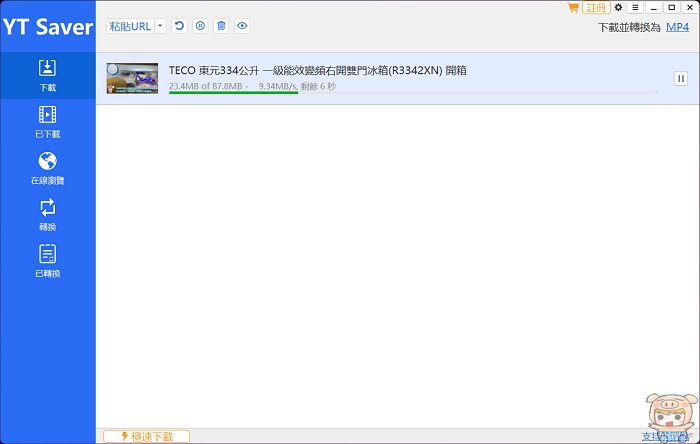Click the YT Saver logo
Viewport: 700px width, 444px height.
click(x=48, y=27)
